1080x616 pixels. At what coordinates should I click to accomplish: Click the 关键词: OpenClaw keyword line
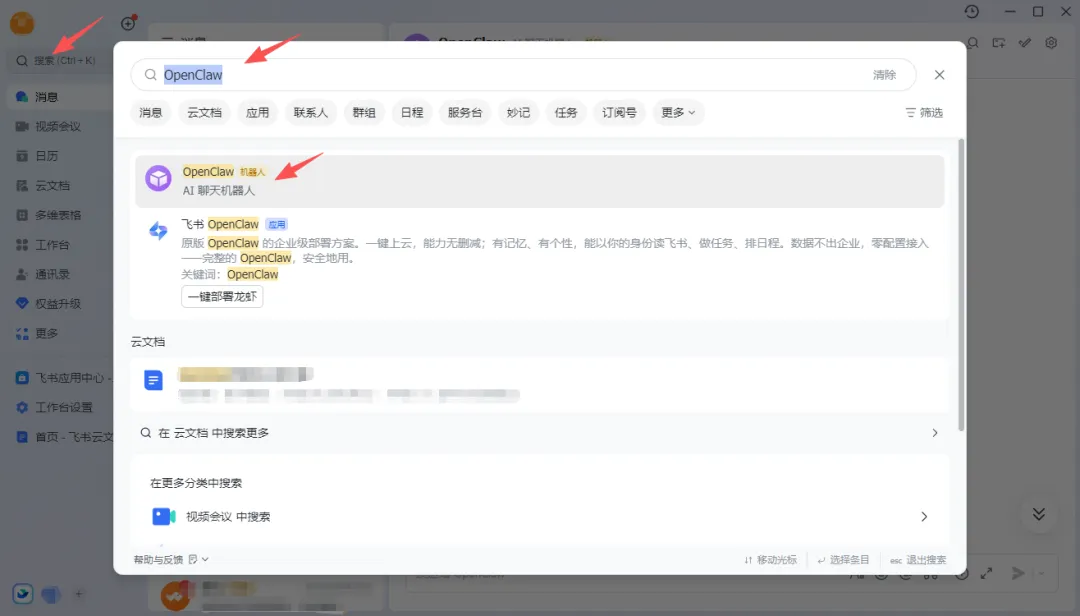230,274
